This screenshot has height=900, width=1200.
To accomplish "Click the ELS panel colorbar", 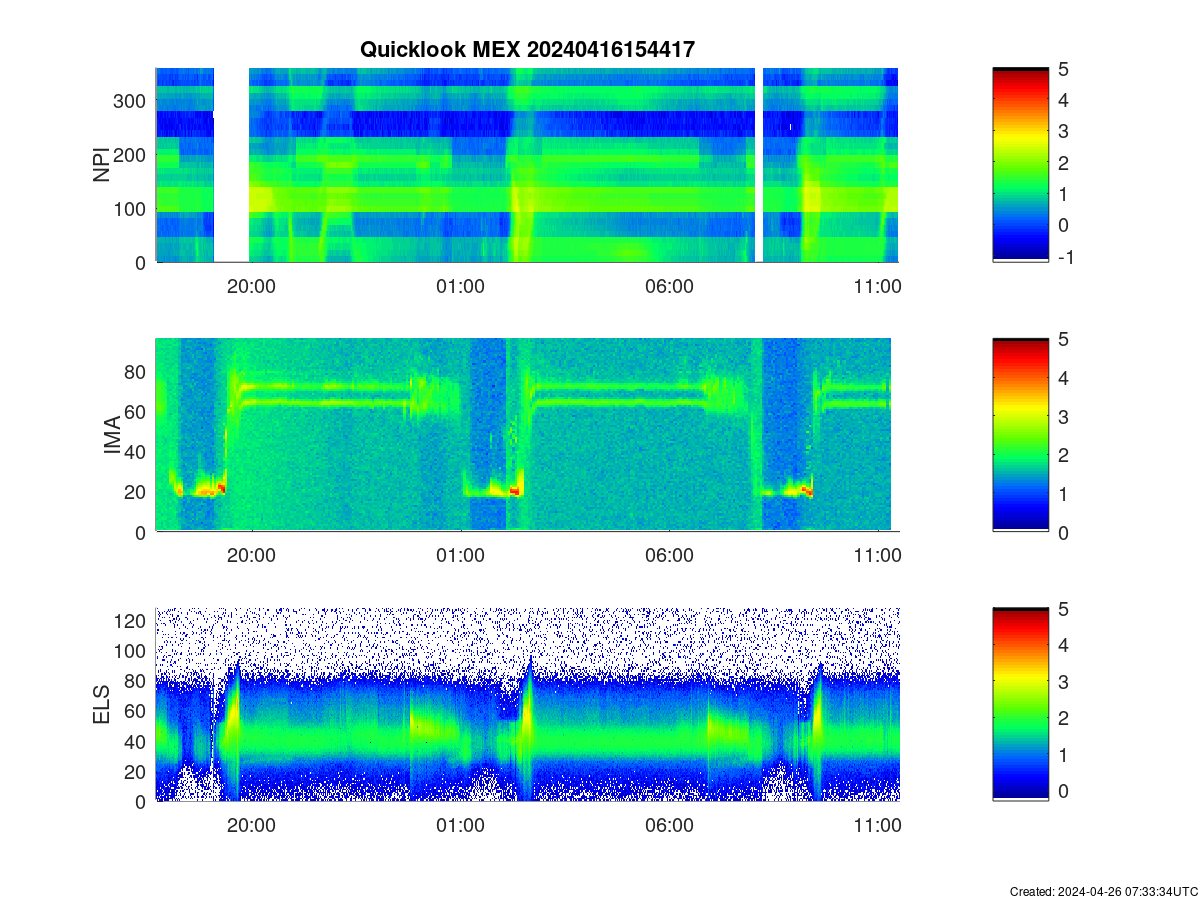I will point(1020,704).
